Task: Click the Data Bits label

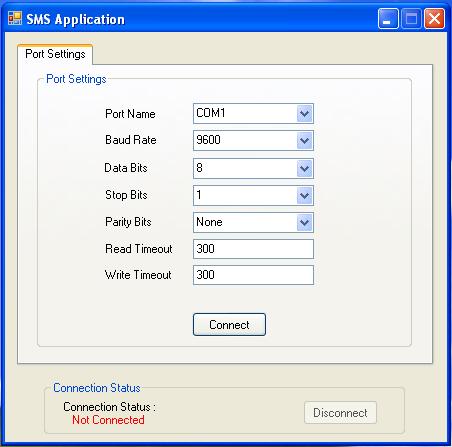Action: pyautogui.click(x=126, y=168)
